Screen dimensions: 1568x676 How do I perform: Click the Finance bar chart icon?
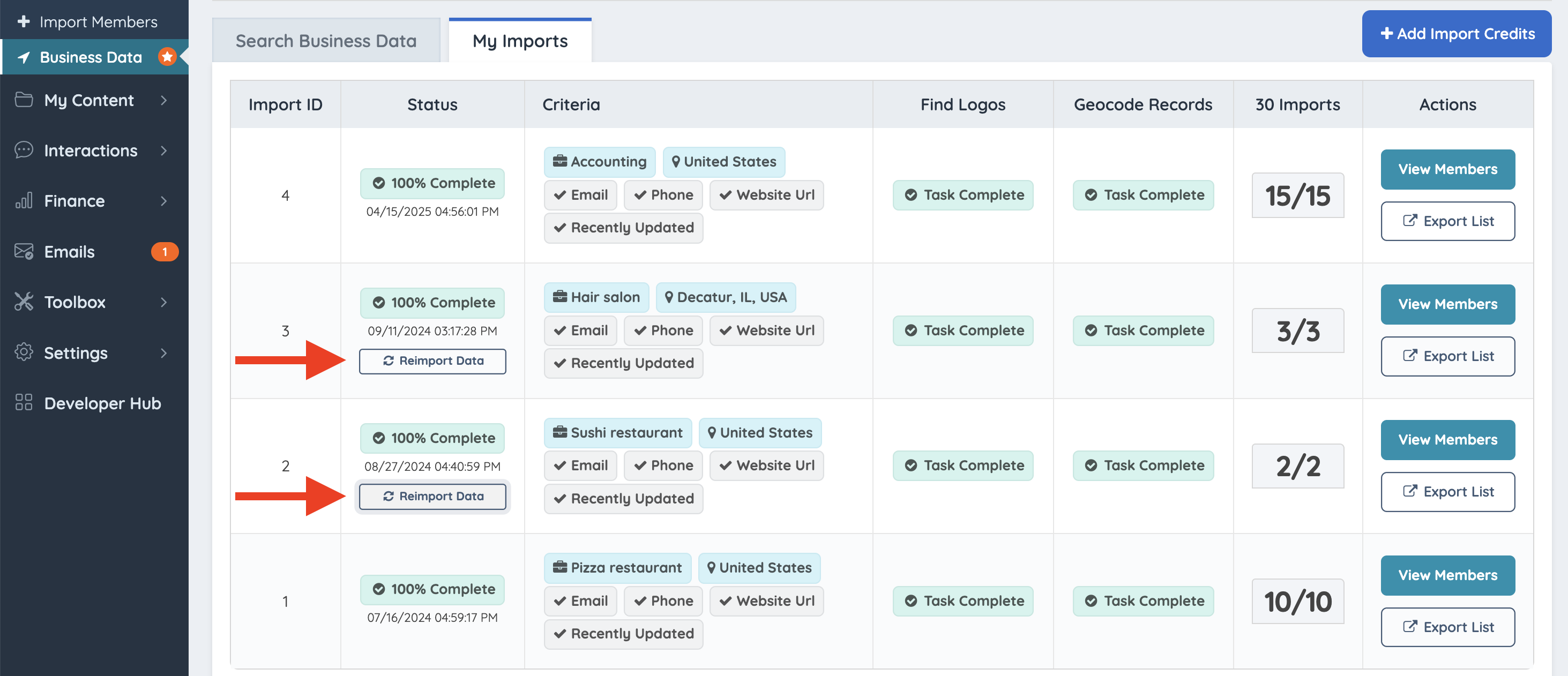(24, 201)
